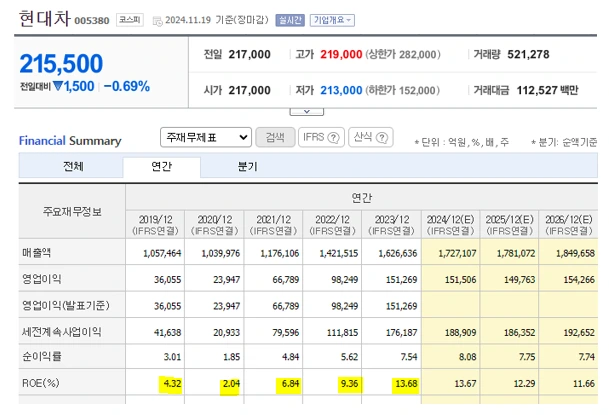Open the 주재무제표 dropdown
609x415 pixels.
(206, 137)
